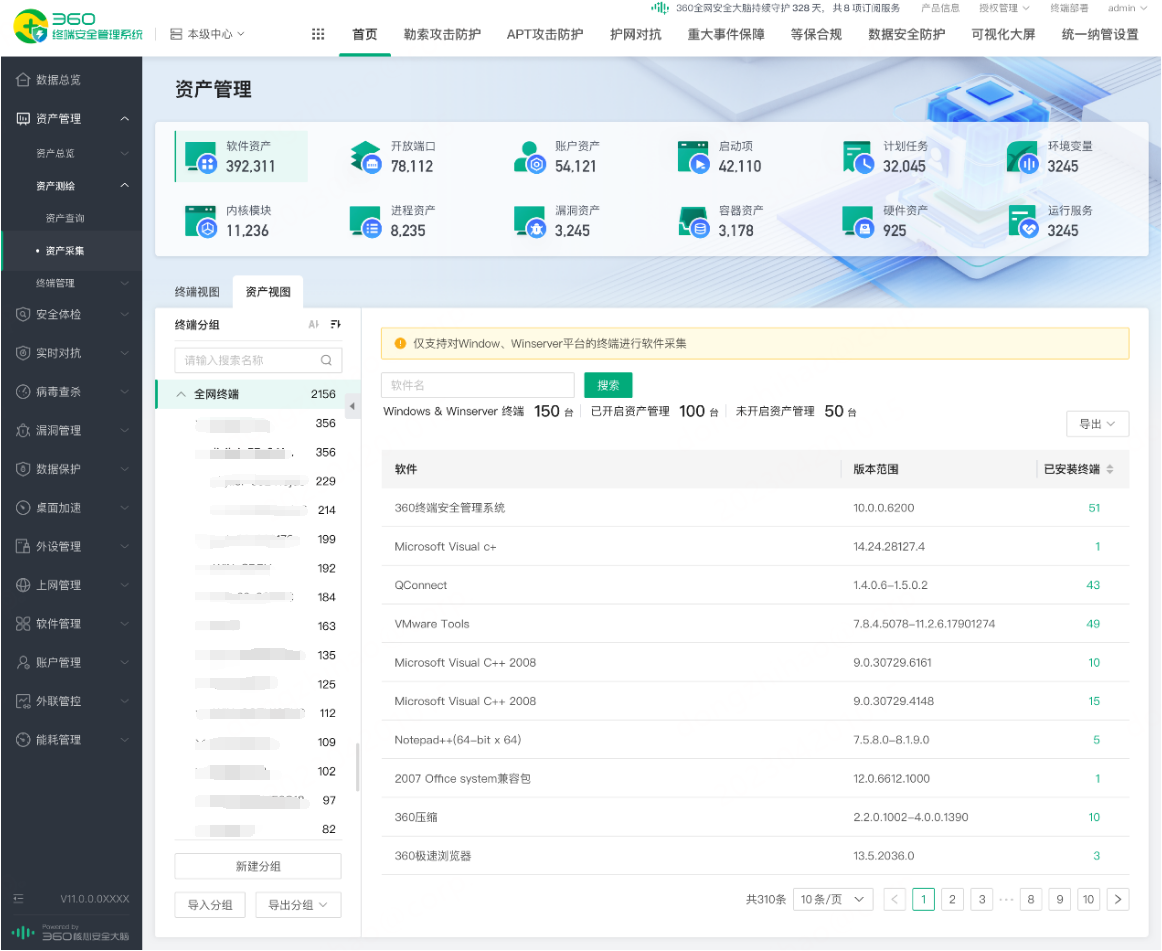
Task: Open the 终端部署 link
Action: [1069, 8]
